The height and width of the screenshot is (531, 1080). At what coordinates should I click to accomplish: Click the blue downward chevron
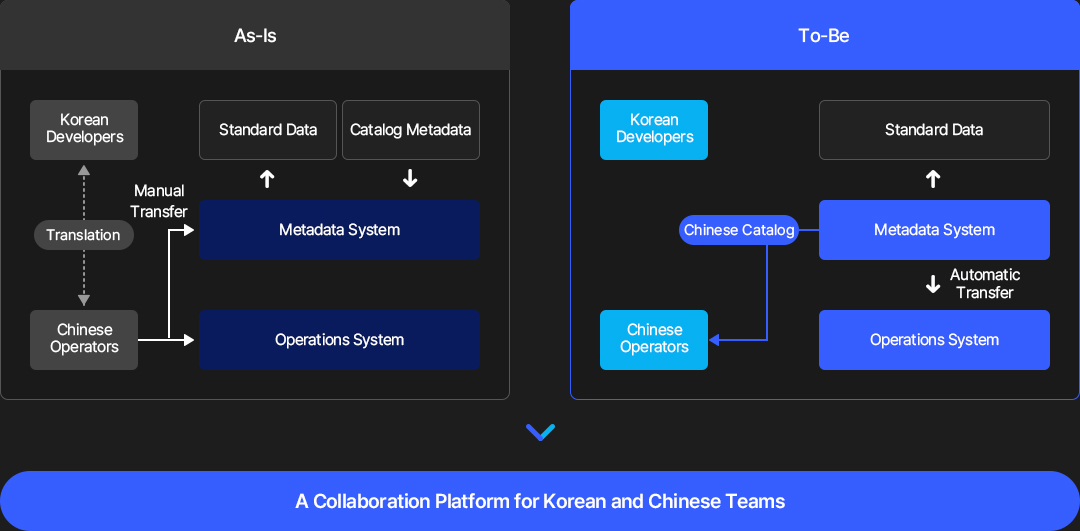[x=540, y=432]
